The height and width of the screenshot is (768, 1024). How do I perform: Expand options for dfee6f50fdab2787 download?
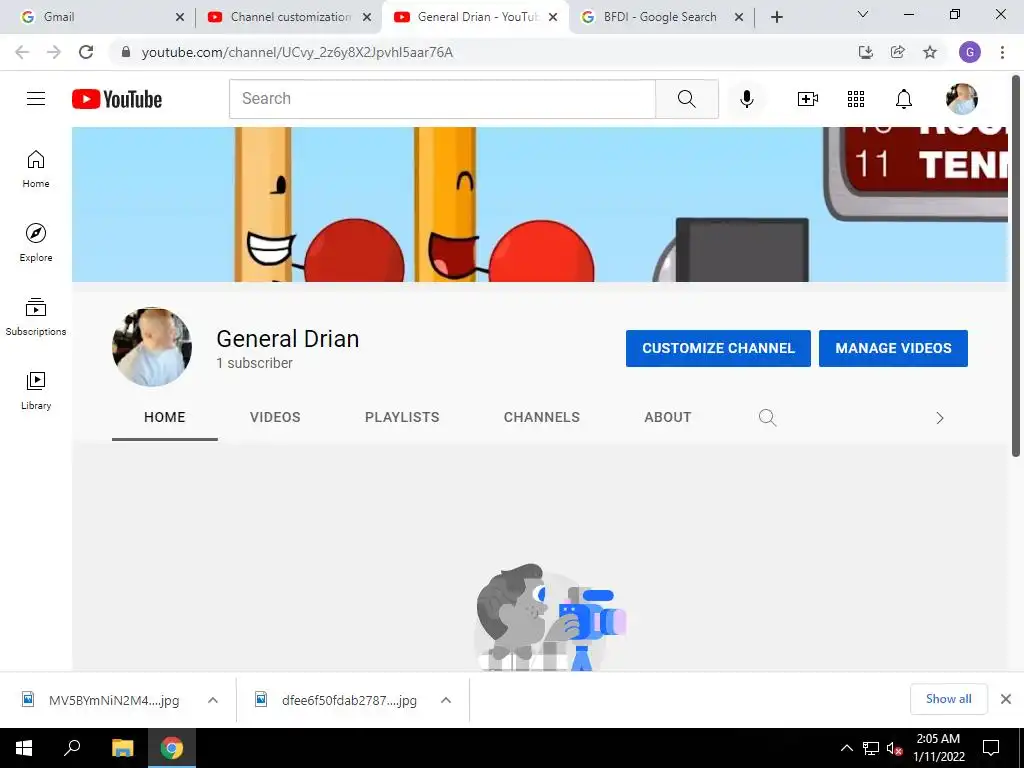pos(446,700)
